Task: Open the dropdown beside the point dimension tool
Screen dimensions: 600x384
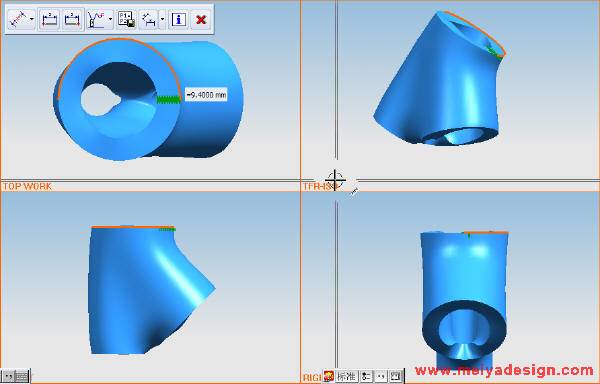Action: point(162,19)
